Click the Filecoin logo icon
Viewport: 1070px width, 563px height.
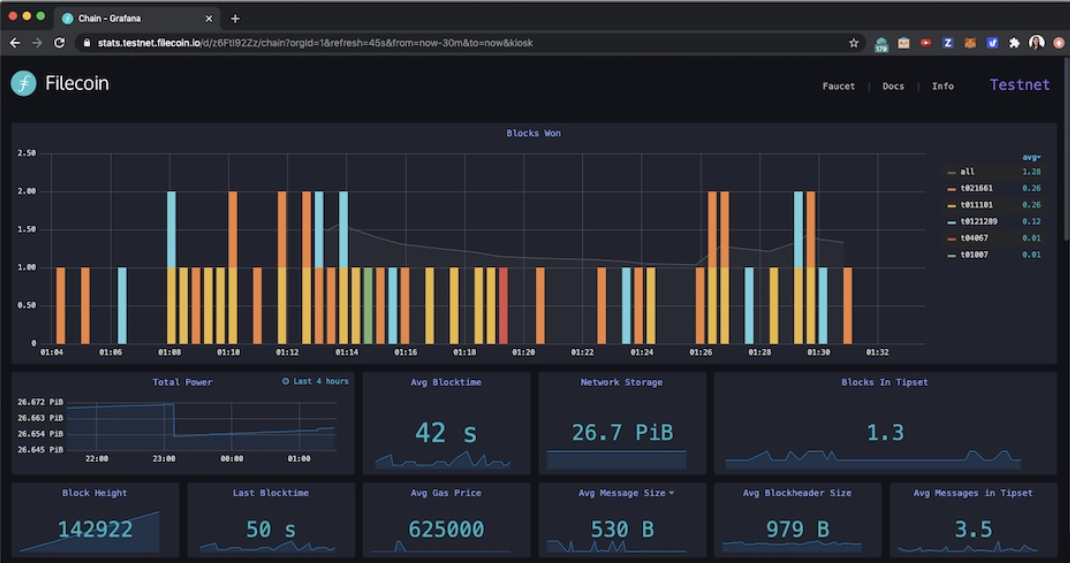click(23, 83)
